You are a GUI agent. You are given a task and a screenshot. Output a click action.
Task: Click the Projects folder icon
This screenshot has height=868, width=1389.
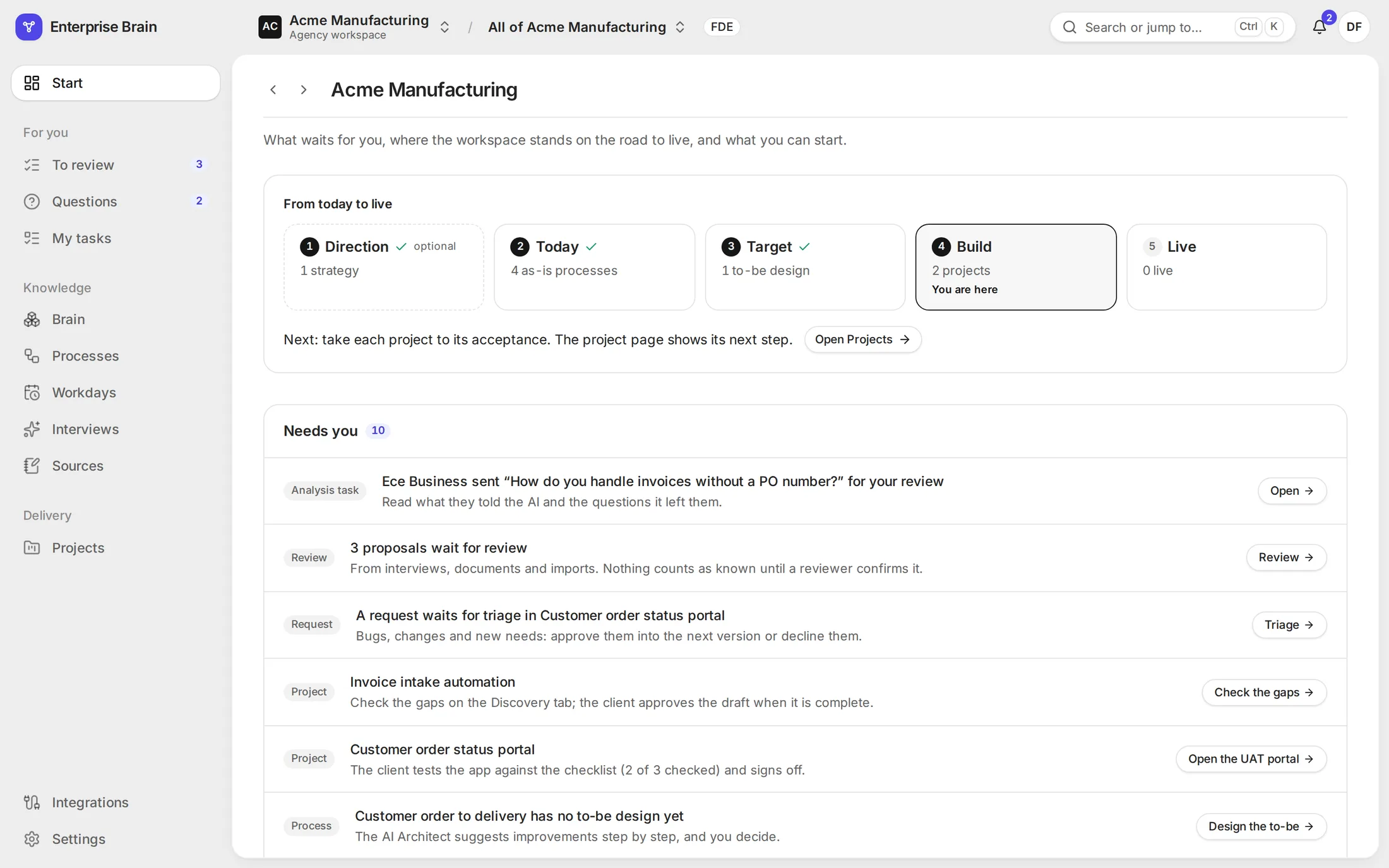click(x=32, y=548)
